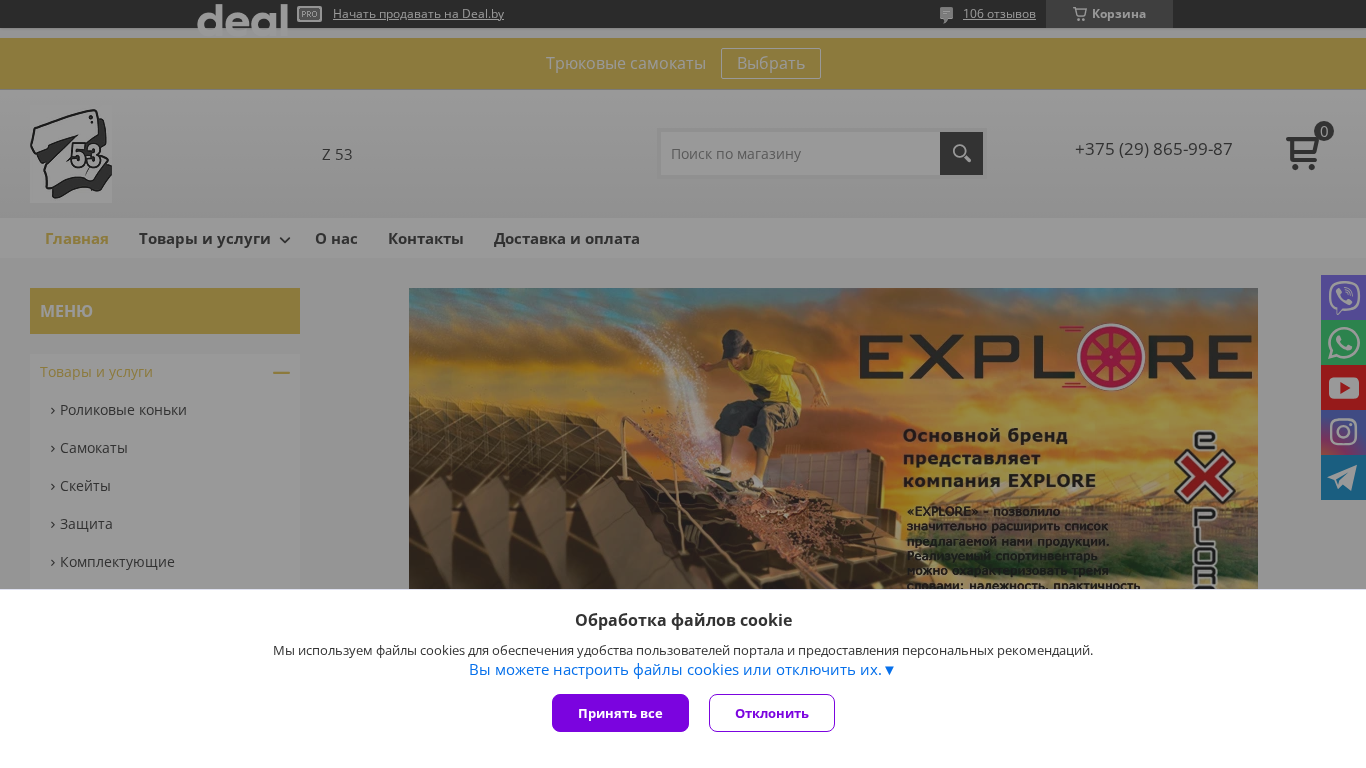This screenshot has height=768, width=1366.
Task: Click the Отклонить cookie button
Action: [772, 713]
